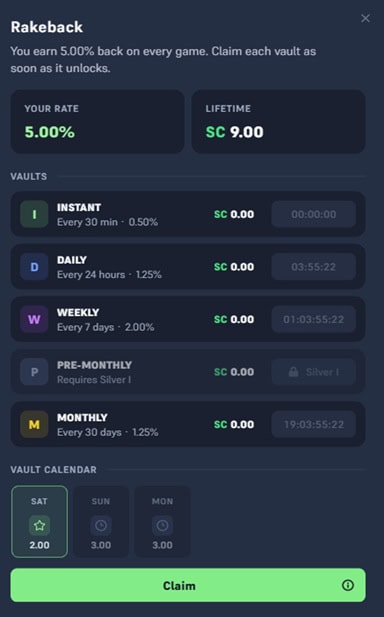
Task: Open the Lifetime SC 9.00 card
Action: click(279, 122)
